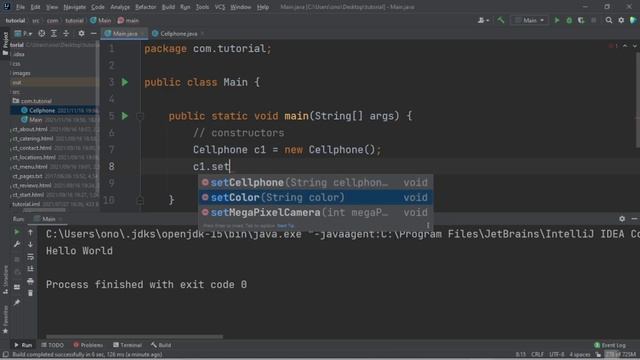
Task: Open the Problems tool window
Action: [88, 345]
